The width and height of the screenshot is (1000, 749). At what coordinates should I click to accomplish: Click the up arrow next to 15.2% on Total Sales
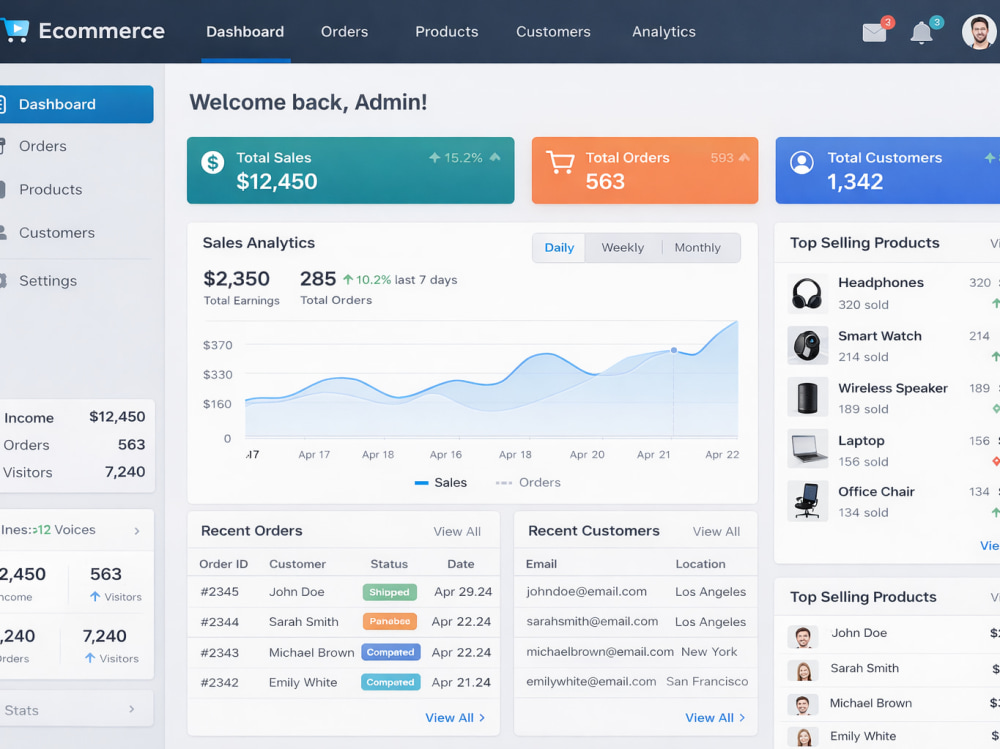(435, 158)
